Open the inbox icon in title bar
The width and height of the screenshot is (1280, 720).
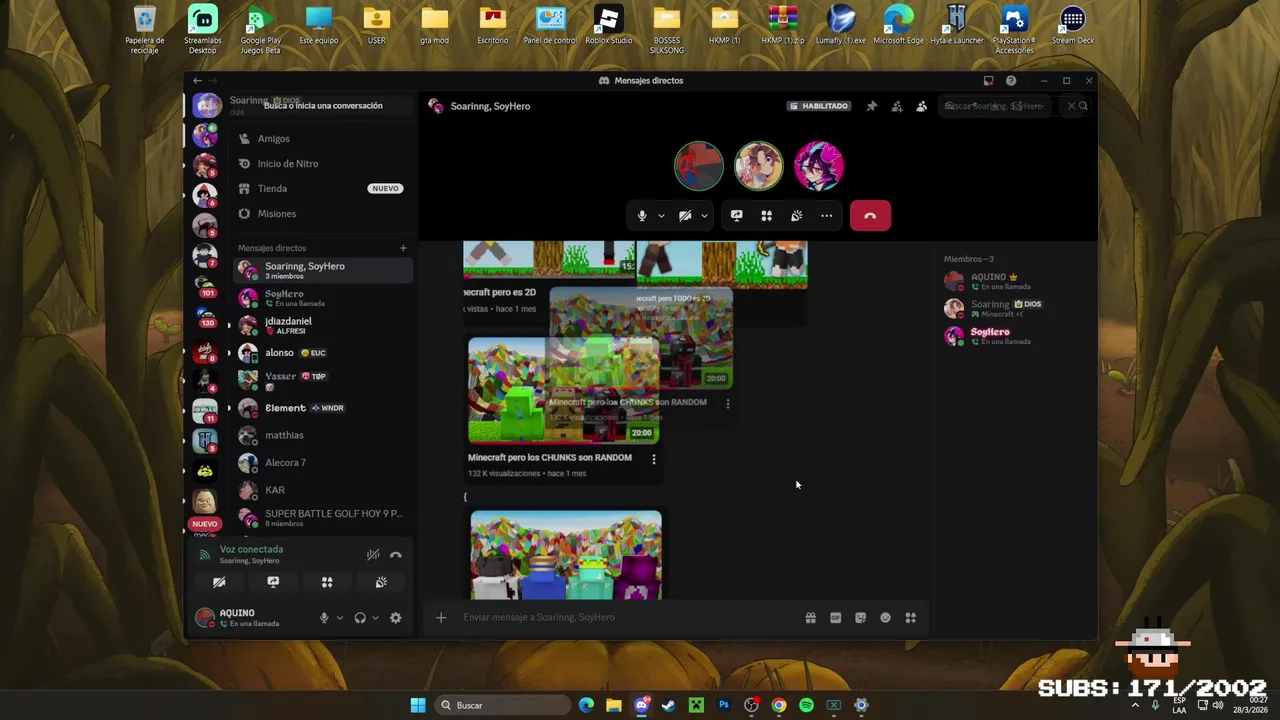(x=988, y=80)
